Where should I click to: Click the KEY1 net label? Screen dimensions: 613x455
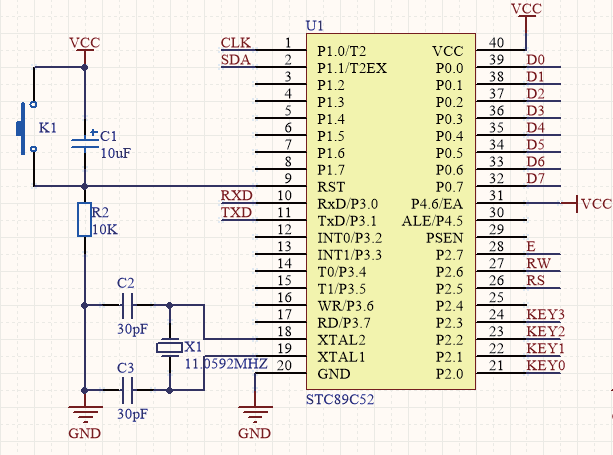(546, 349)
